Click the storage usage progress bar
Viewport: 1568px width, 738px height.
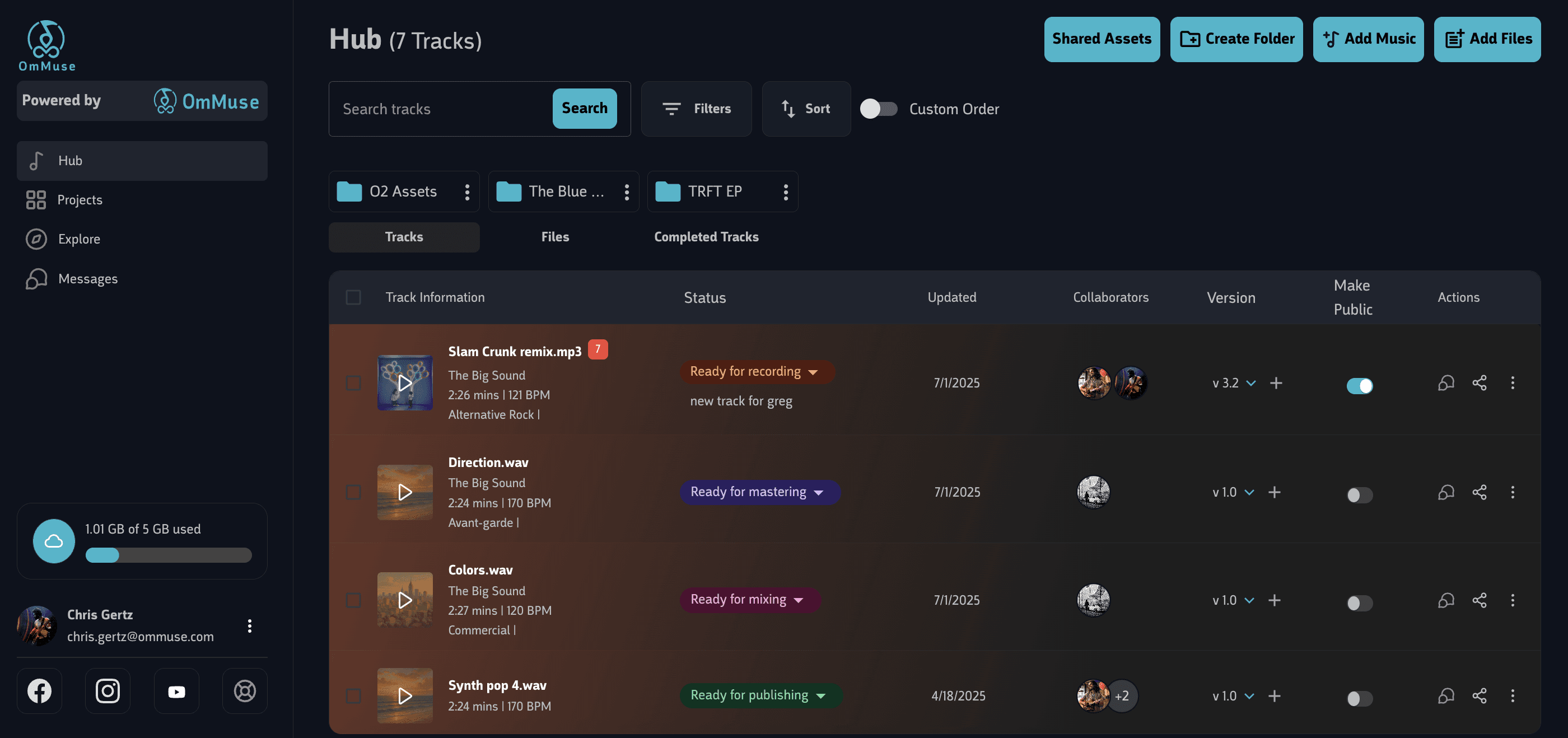click(x=169, y=555)
